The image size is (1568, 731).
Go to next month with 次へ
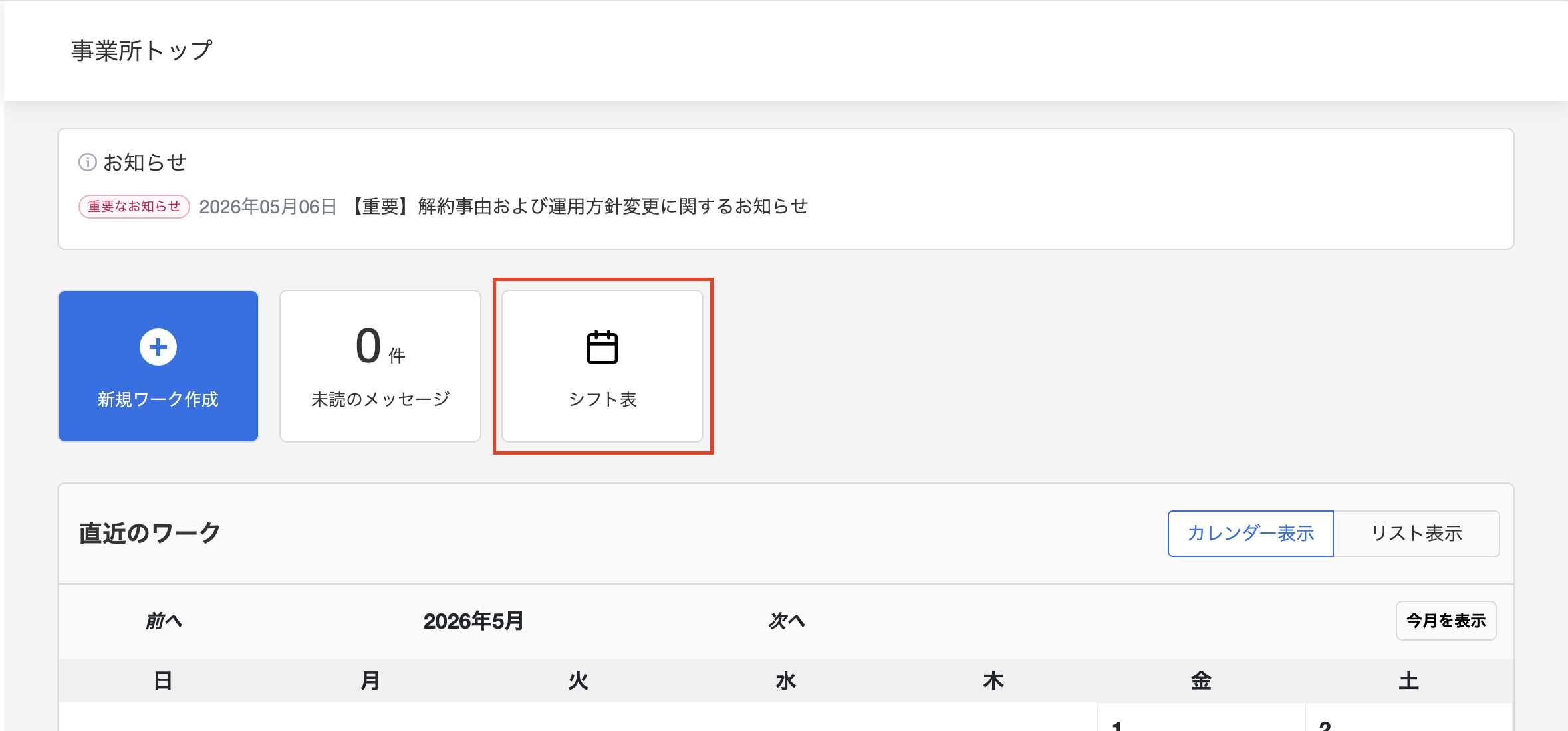[x=787, y=621]
